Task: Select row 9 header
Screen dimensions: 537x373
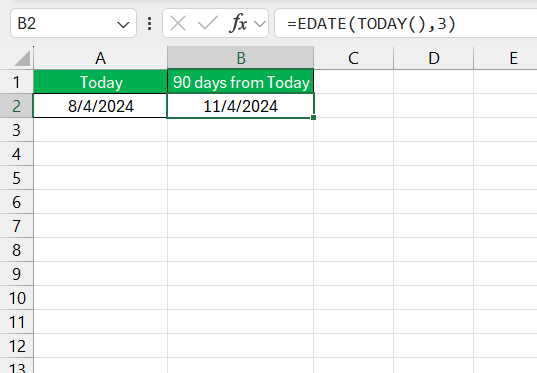Action: coord(16,274)
